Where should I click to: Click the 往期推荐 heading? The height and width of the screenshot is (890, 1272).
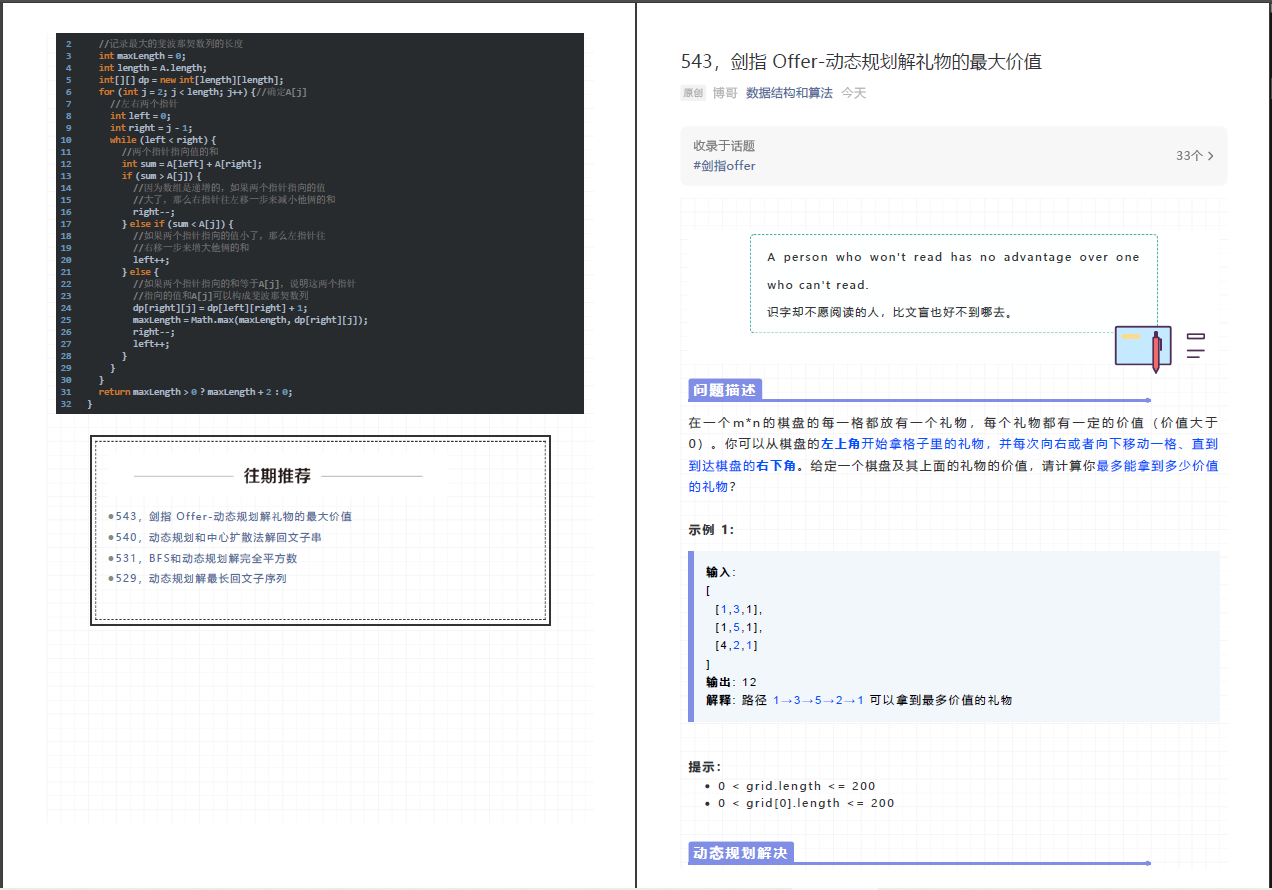coord(277,476)
